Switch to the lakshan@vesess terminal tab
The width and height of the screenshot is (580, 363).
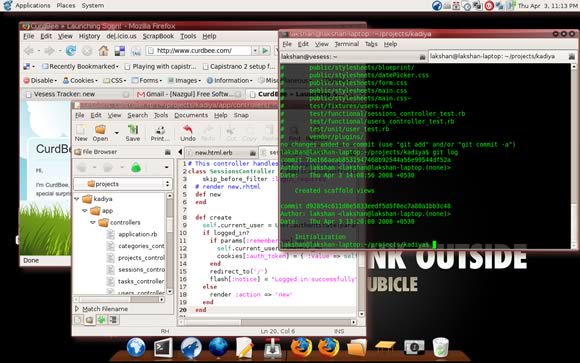pos(353,57)
